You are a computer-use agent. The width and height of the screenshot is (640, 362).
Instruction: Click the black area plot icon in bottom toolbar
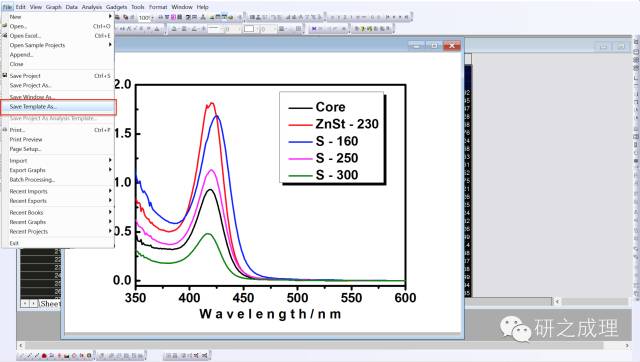[66, 356]
